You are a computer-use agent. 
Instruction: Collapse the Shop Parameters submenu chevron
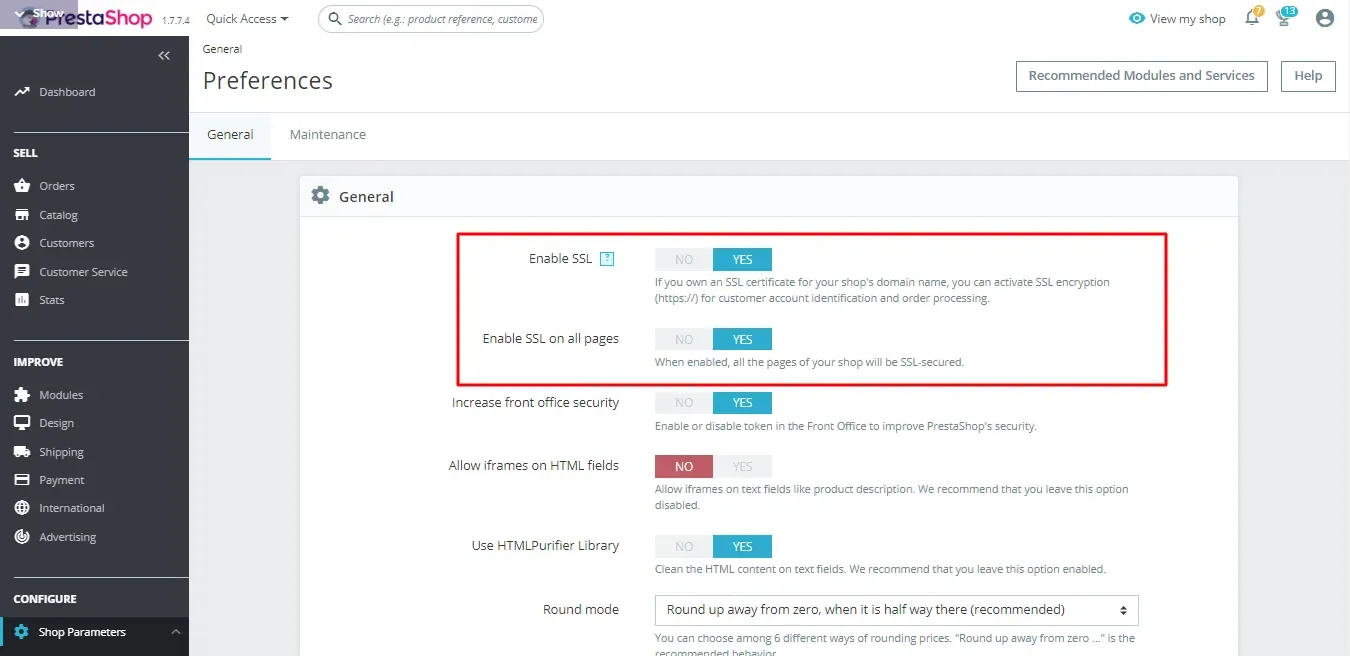point(176,632)
